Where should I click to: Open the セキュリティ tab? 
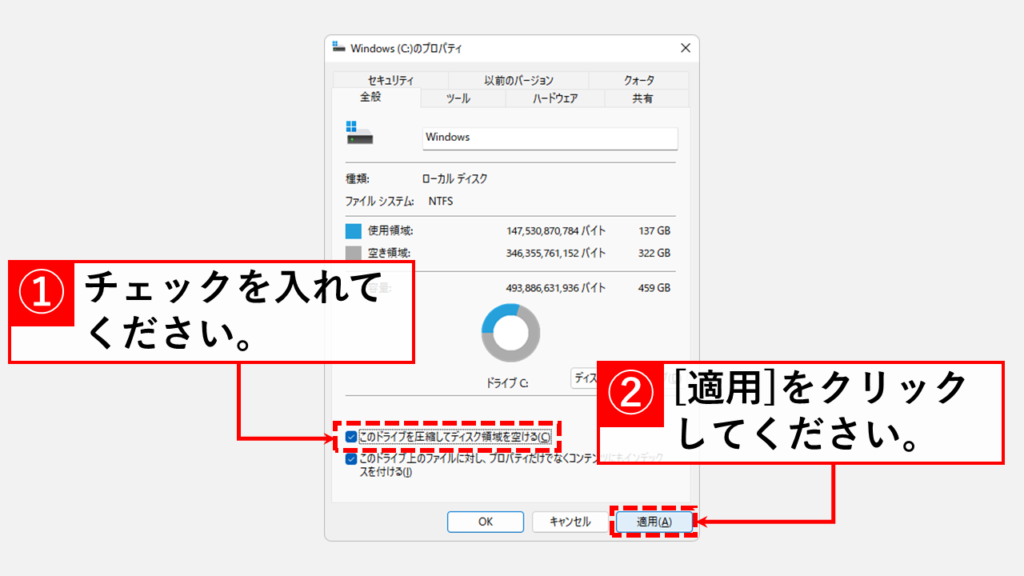(391, 80)
